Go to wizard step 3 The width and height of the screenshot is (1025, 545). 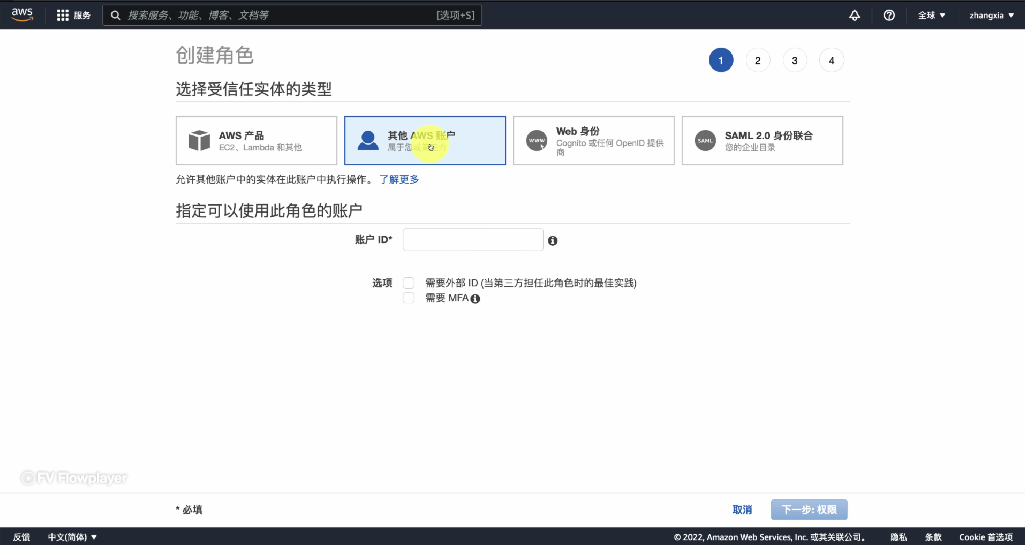pyautogui.click(x=794, y=60)
